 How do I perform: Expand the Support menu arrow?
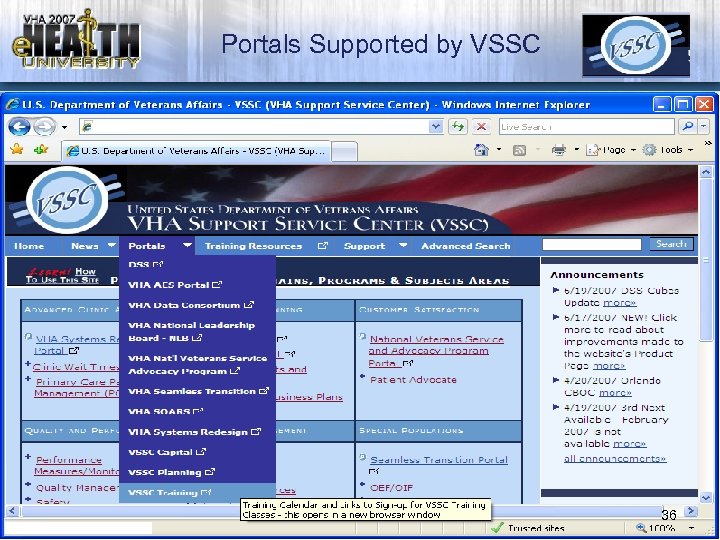point(403,245)
